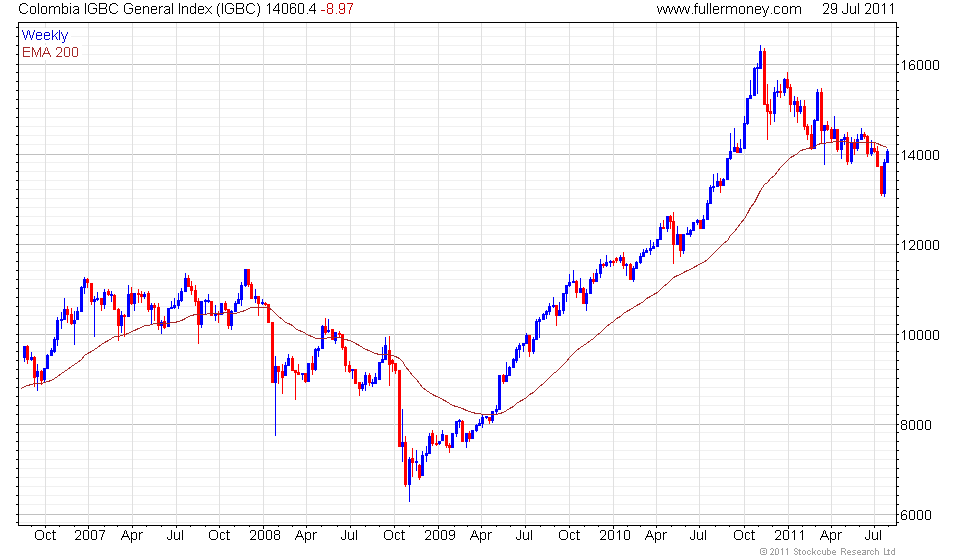Click the 'Apr' label right after 2008
The image size is (980, 560).
coord(306,535)
